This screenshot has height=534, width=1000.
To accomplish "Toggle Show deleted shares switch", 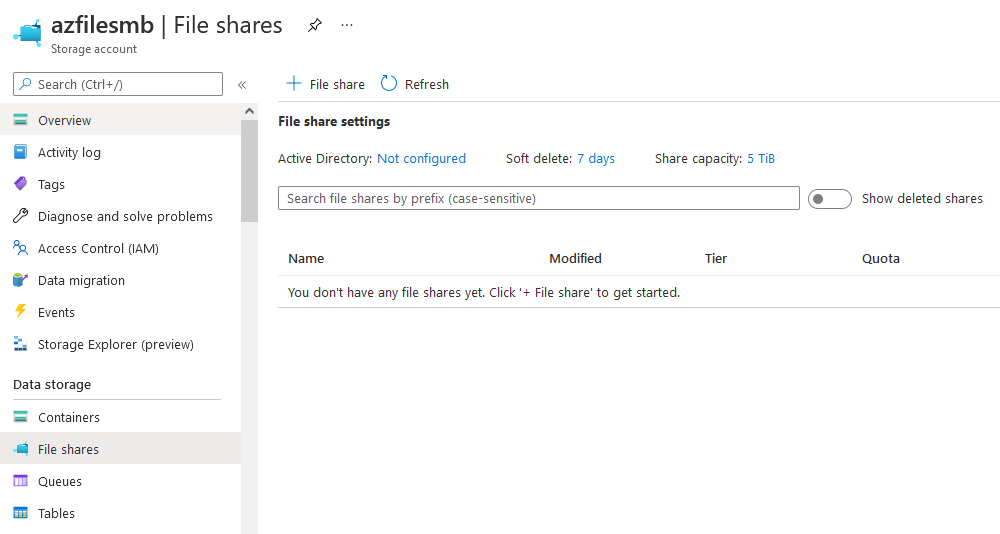I will click(x=830, y=199).
